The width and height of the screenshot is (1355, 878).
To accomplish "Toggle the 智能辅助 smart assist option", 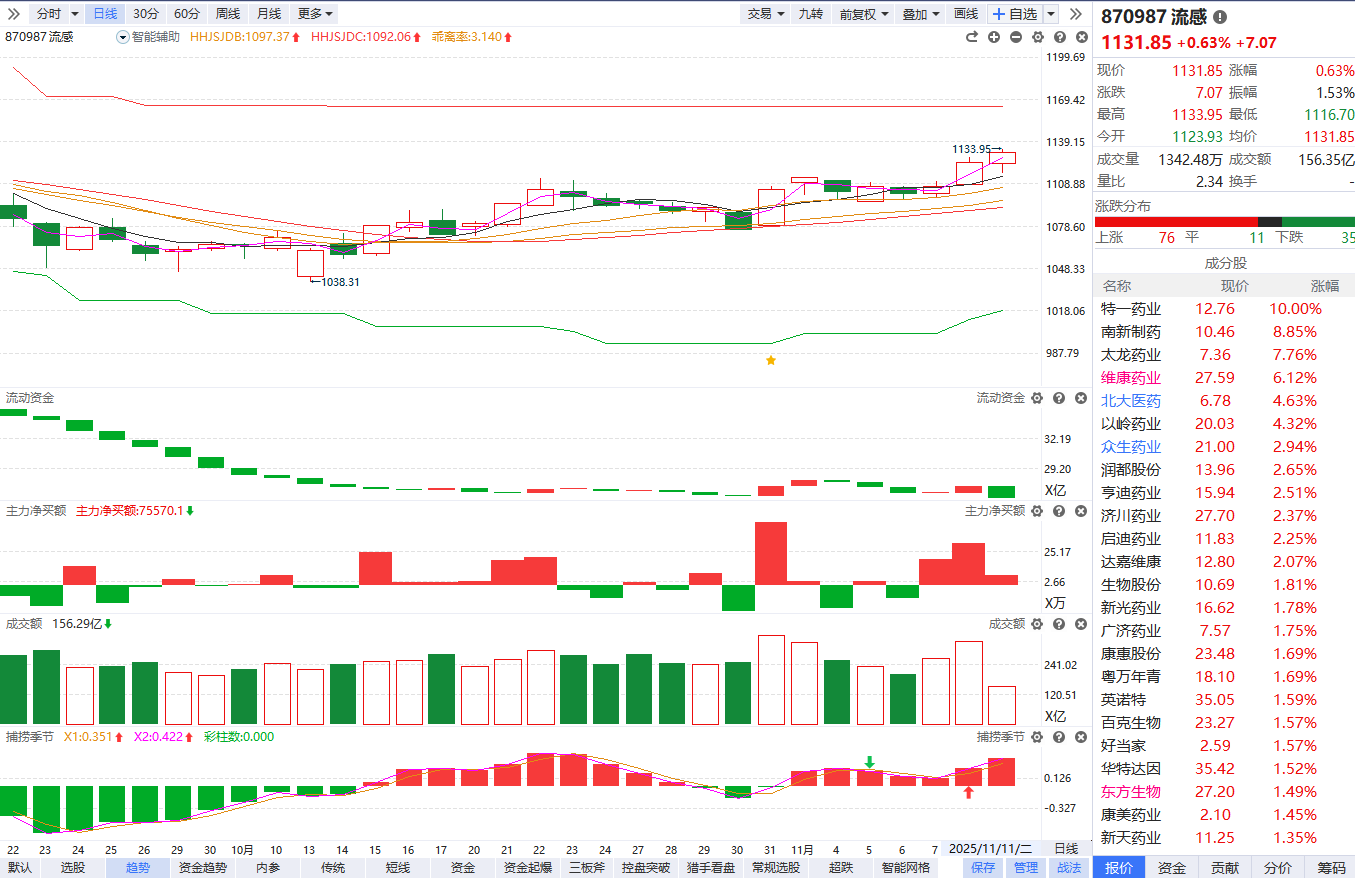I will 148,37.
